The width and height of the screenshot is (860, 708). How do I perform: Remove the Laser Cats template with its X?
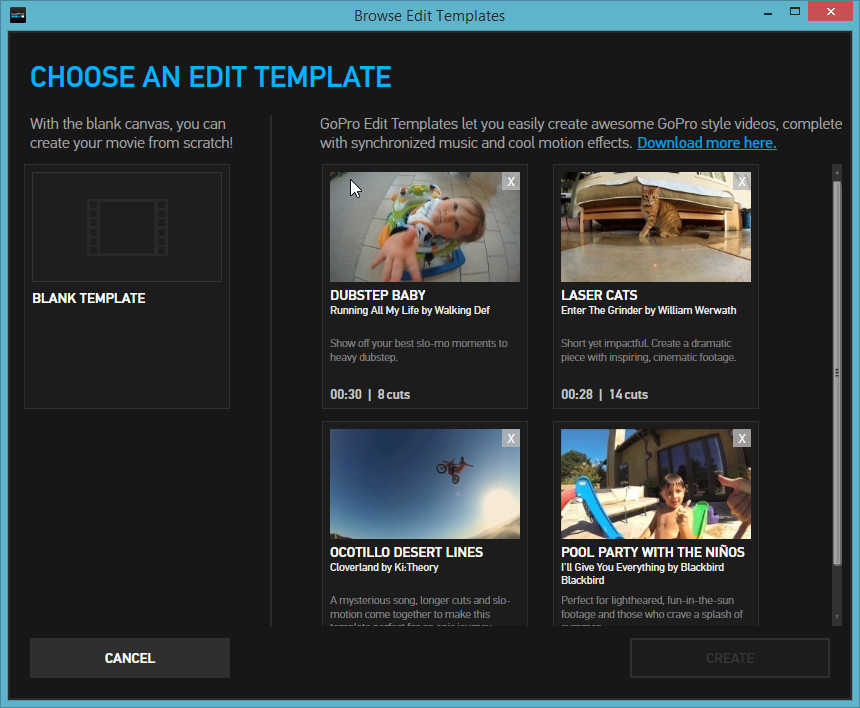[x=742, y=182]
